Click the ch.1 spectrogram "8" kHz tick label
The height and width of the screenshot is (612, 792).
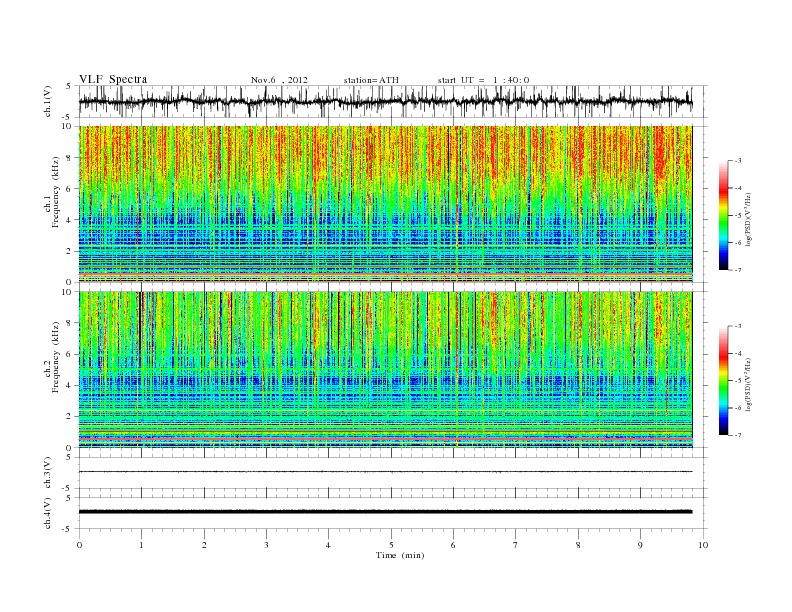point(70,158)
